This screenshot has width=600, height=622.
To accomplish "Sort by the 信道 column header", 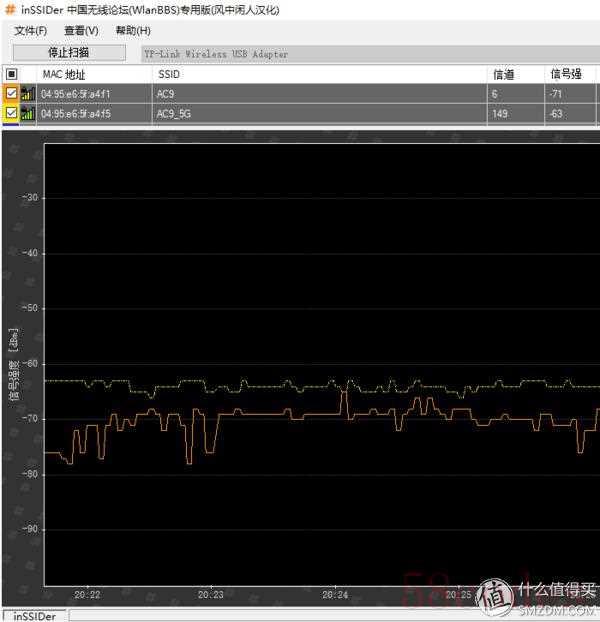I will [503, 74].
